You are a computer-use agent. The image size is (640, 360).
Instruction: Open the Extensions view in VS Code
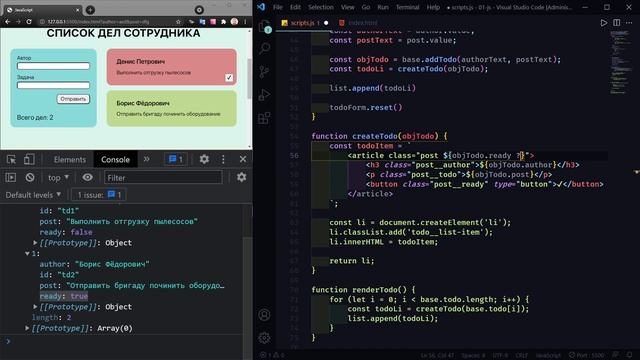pos(264,118)
